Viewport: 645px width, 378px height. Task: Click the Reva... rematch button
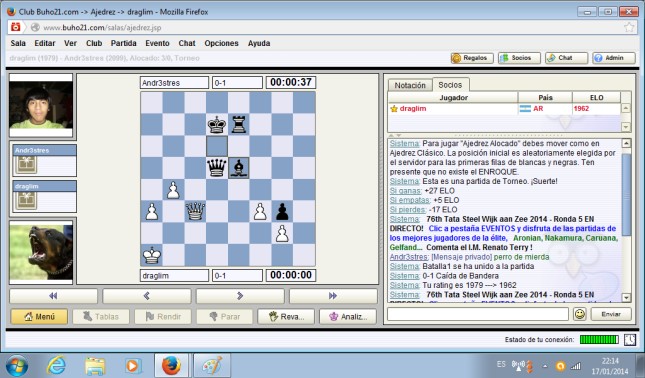click(286, 317)
